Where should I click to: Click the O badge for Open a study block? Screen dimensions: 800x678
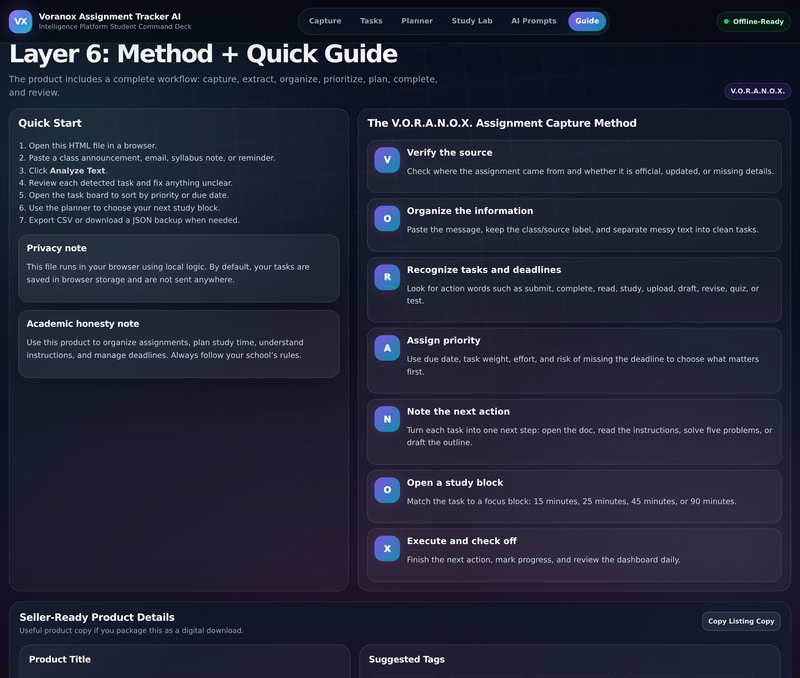(x=387, y=490)
